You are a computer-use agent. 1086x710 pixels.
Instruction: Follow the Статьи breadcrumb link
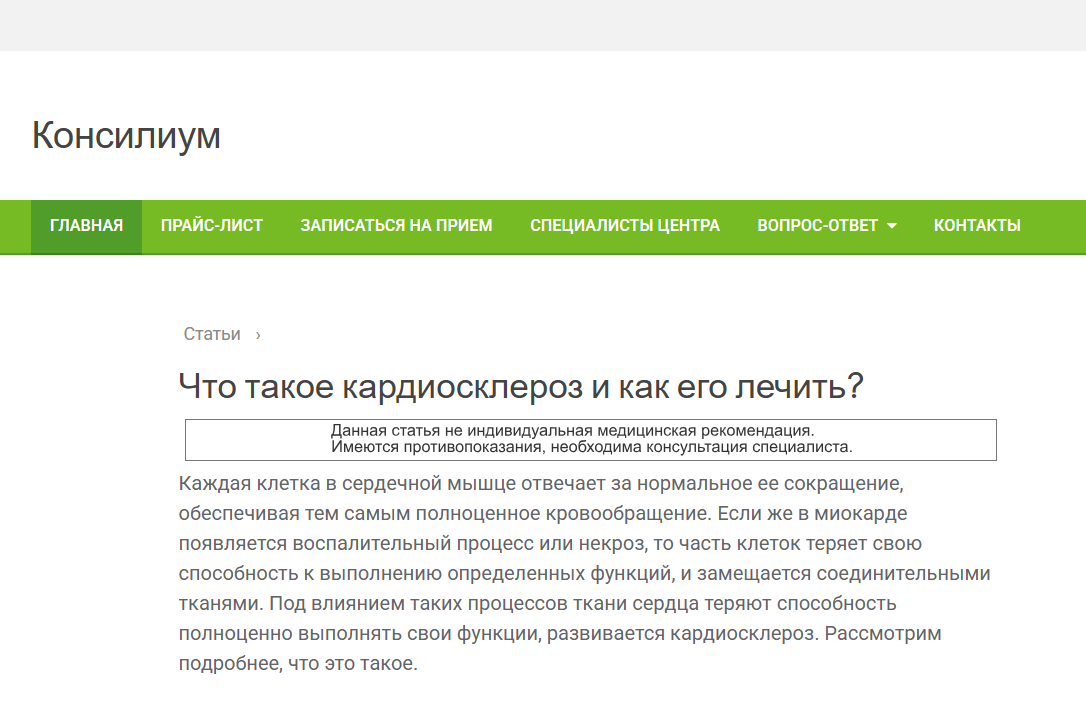212,335
